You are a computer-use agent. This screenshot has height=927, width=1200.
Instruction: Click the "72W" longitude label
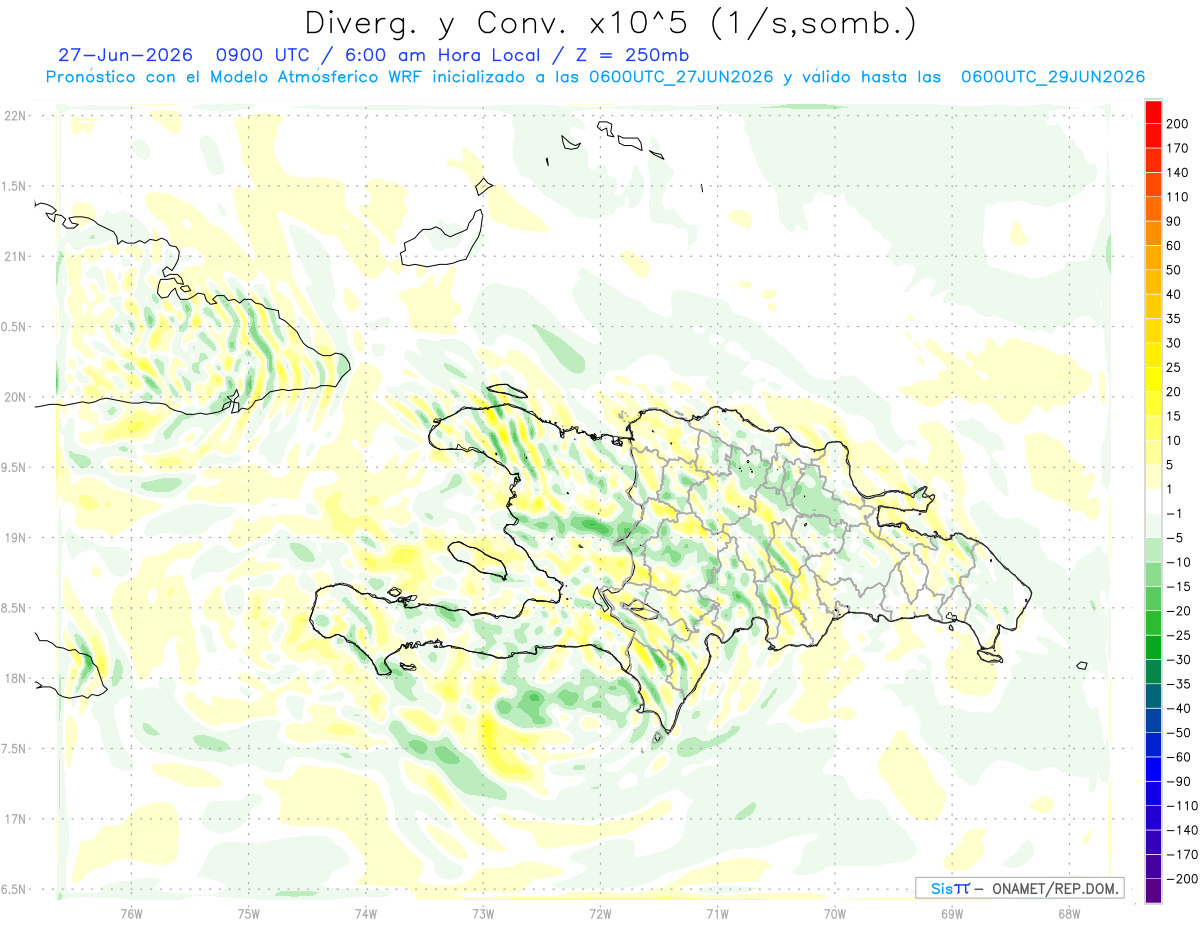(600, 914)
